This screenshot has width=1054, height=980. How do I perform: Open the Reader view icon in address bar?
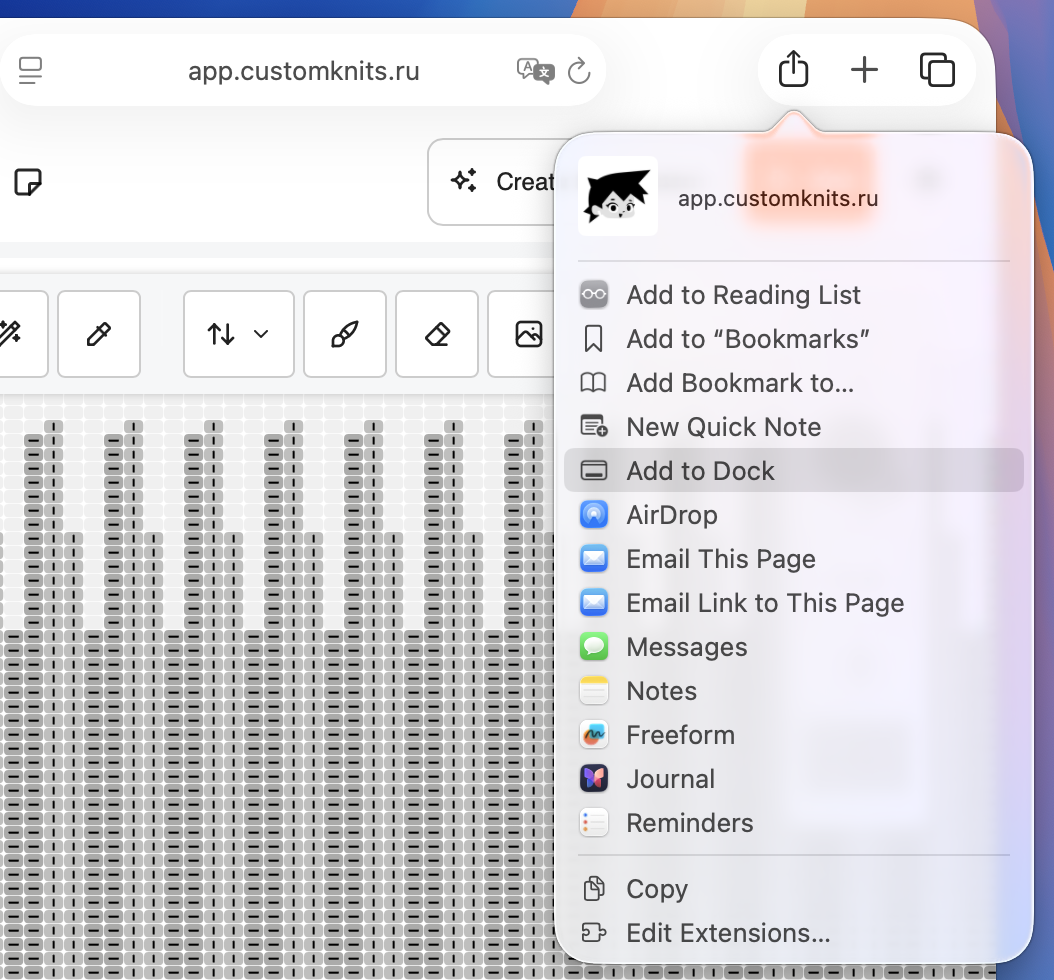pos(31,71)
